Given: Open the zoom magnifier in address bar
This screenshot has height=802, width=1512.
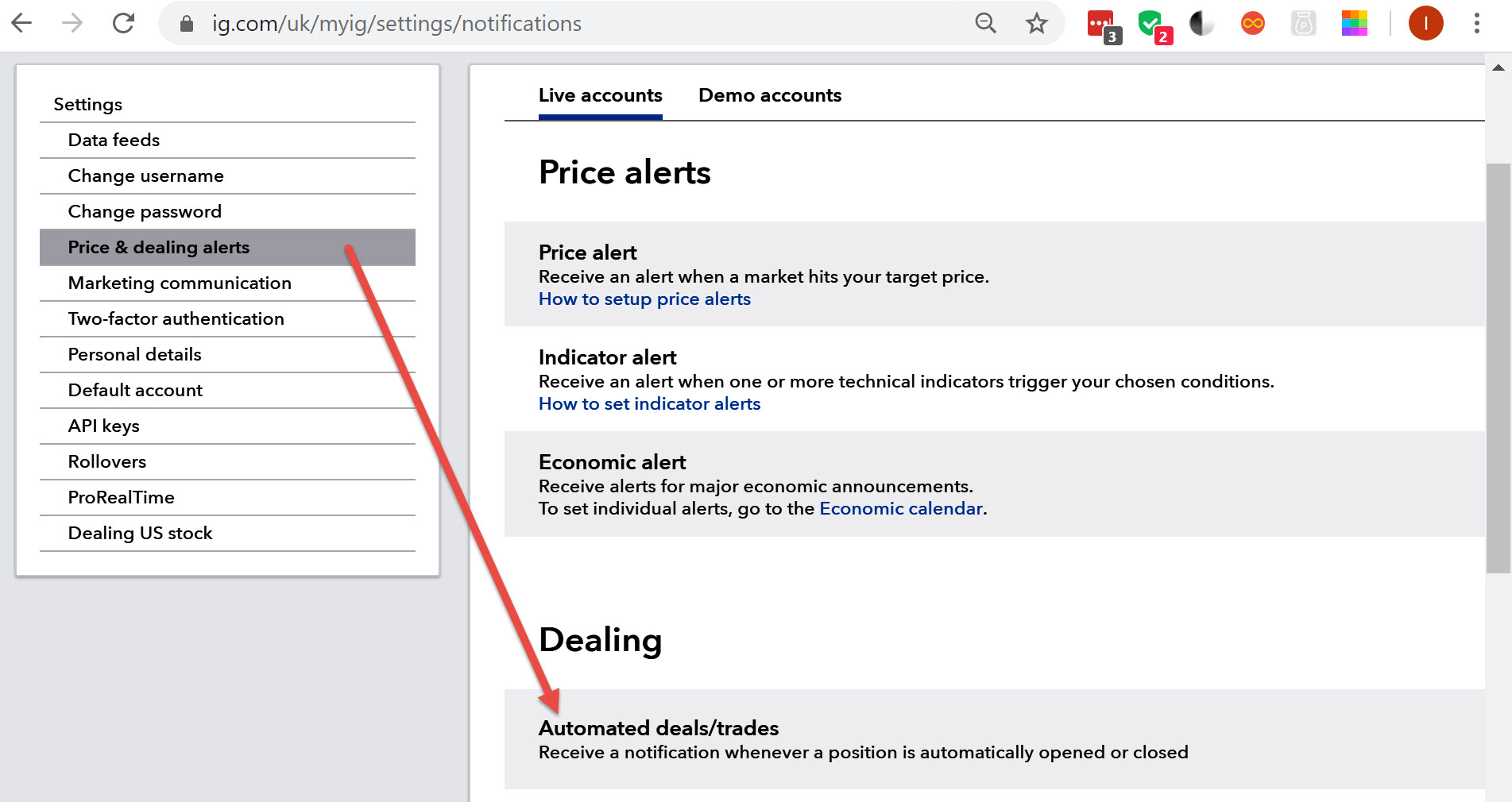Looking at the screenshot, I should (x=985, y=24).
